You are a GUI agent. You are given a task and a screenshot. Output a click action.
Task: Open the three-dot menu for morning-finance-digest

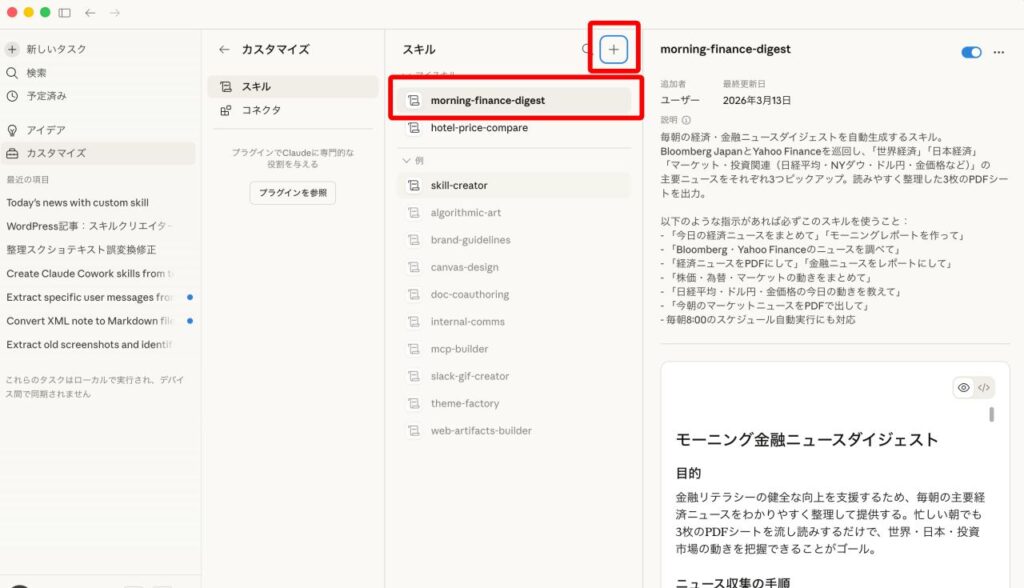998,52
